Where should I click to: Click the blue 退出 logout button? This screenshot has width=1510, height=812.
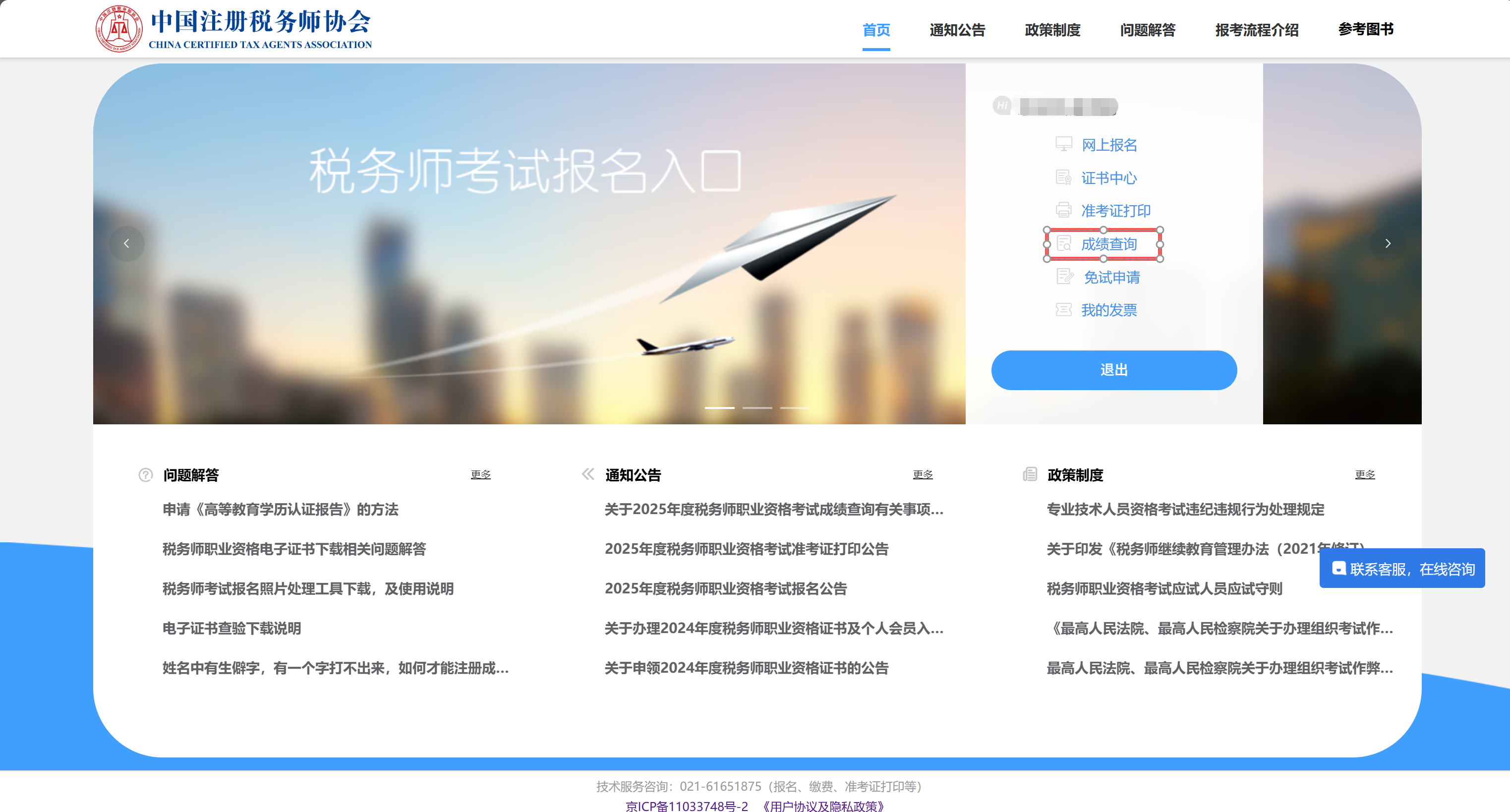coord(1113,370)
